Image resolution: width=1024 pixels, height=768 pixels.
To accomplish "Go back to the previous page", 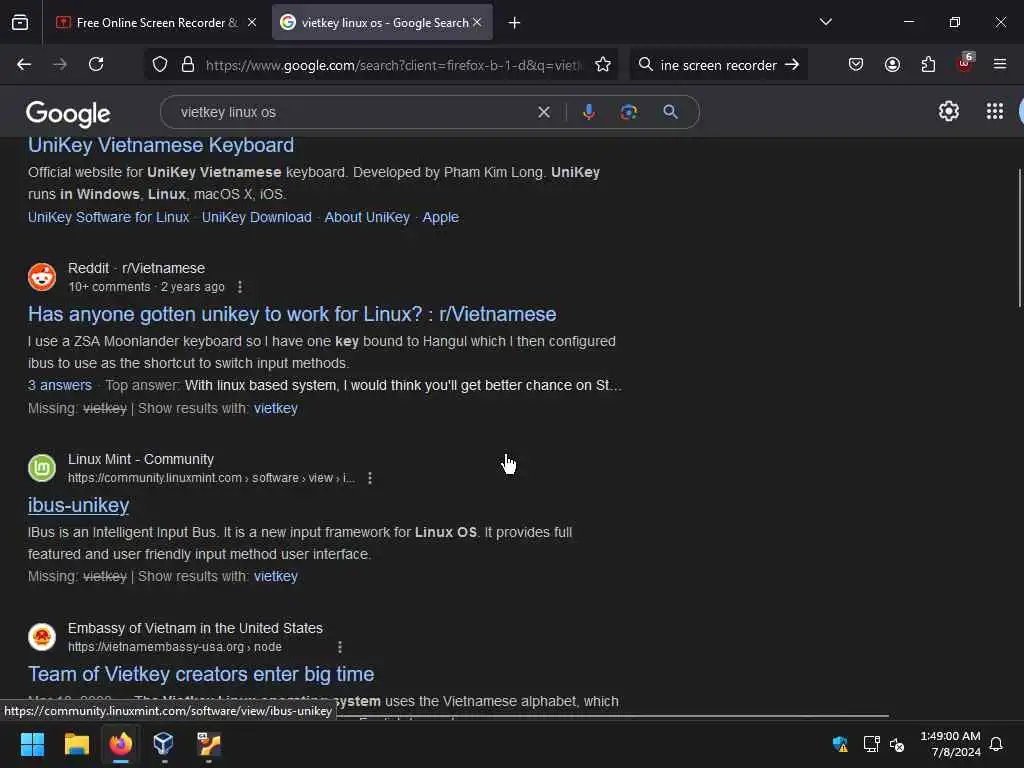I will [24, 64].
